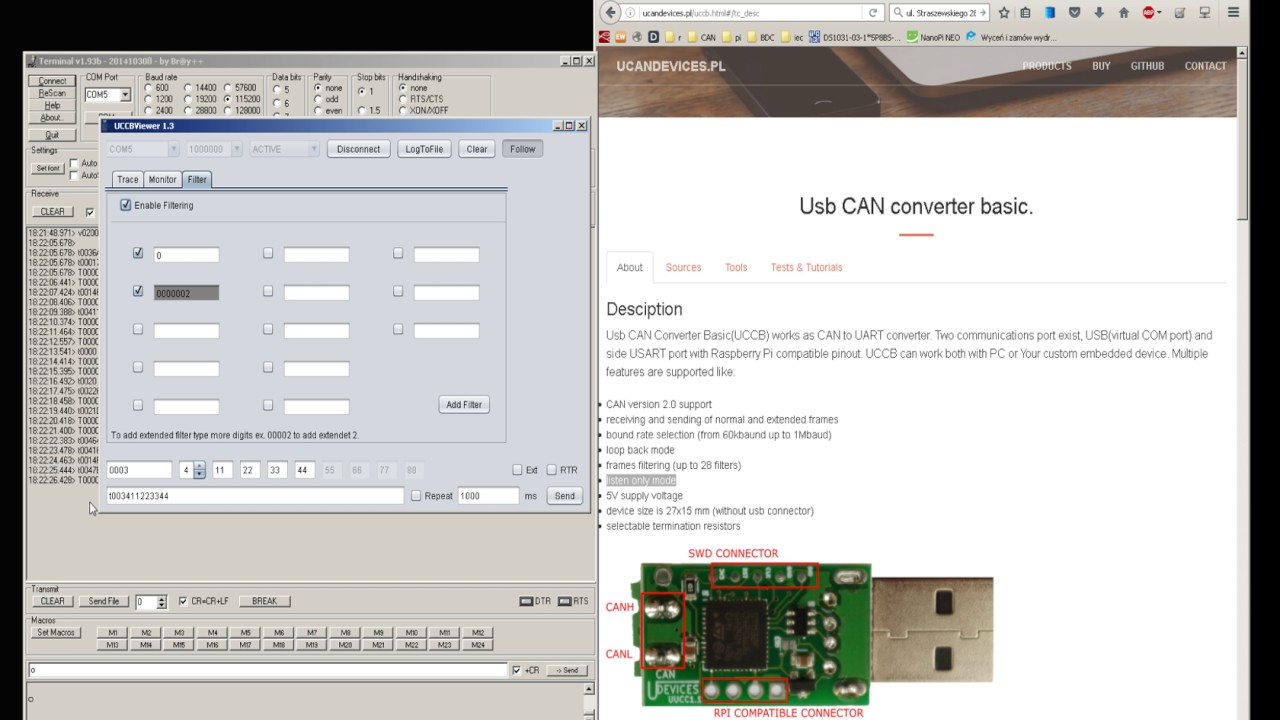Click the LogToFile button
Image resolution: width=1280 pixels, height=720 pixels.
point(424,149)
